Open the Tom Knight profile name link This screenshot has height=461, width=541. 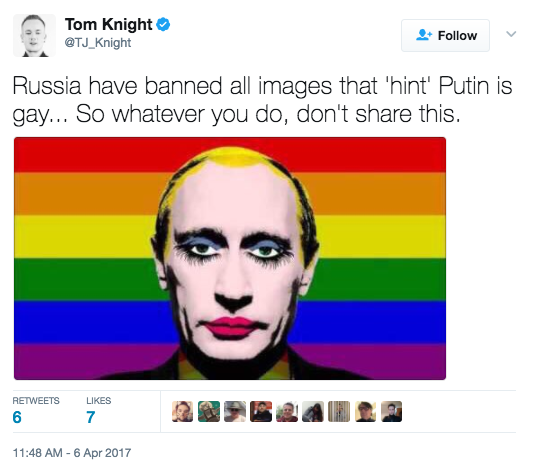pos(109,24)
